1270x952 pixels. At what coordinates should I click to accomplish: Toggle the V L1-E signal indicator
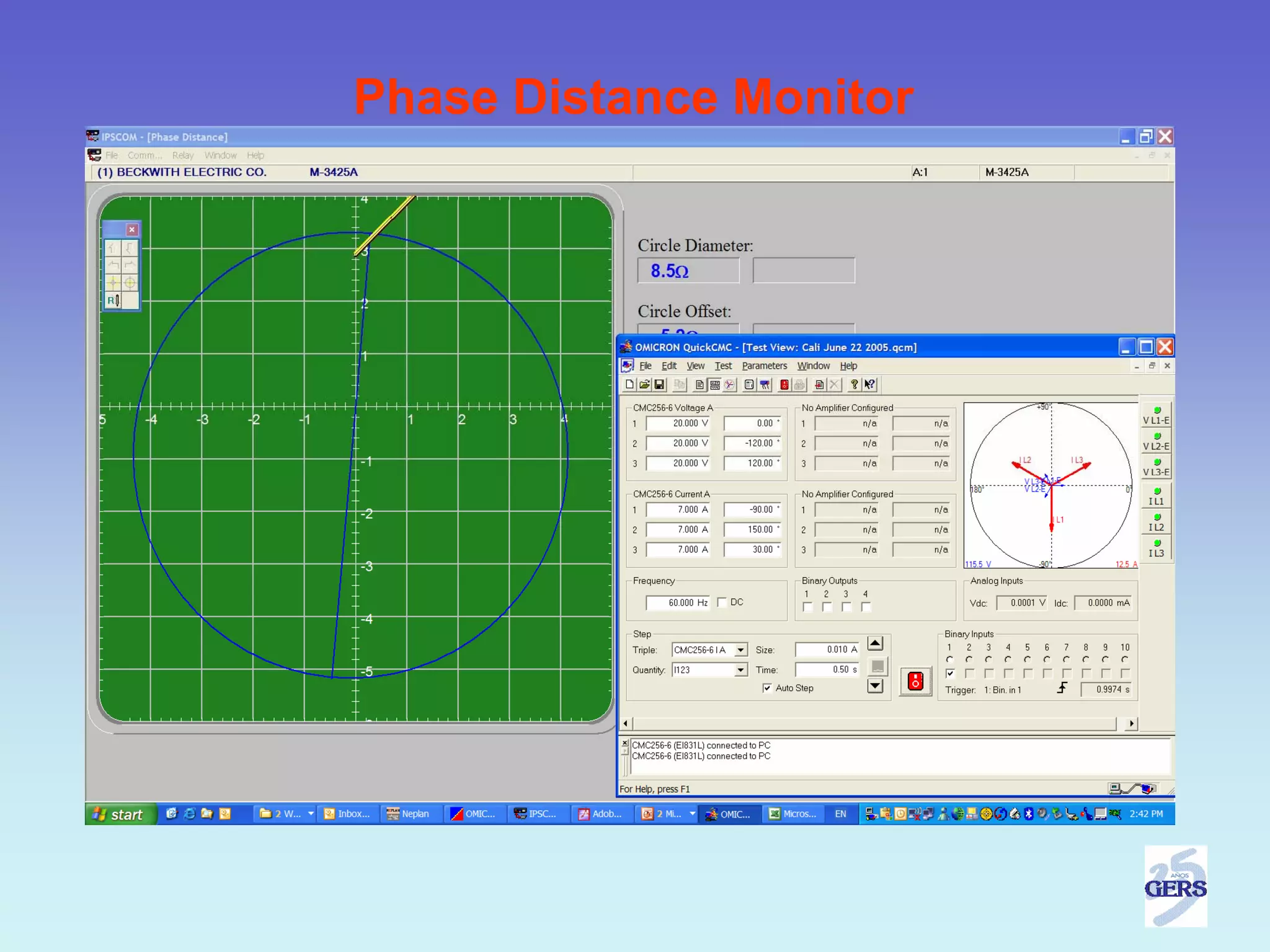pyautogui.click(x=1156, y=415)
